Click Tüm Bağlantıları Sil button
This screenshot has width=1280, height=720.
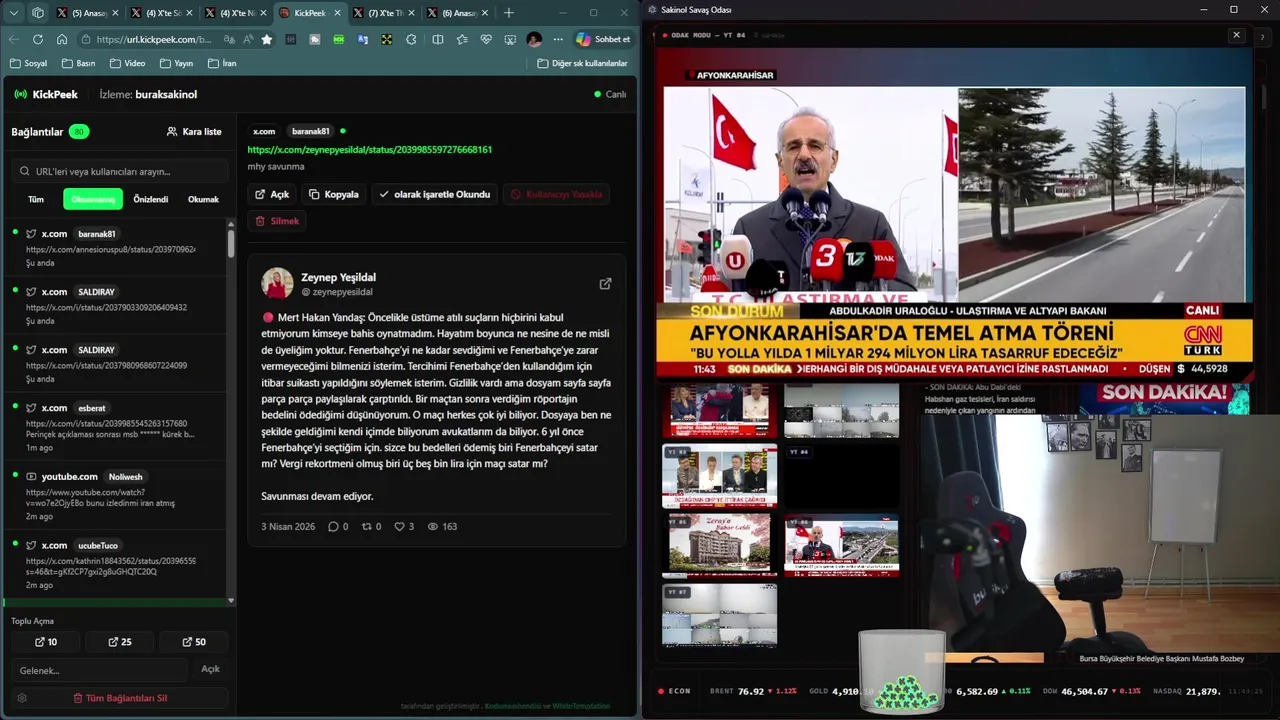click(120, 698)
